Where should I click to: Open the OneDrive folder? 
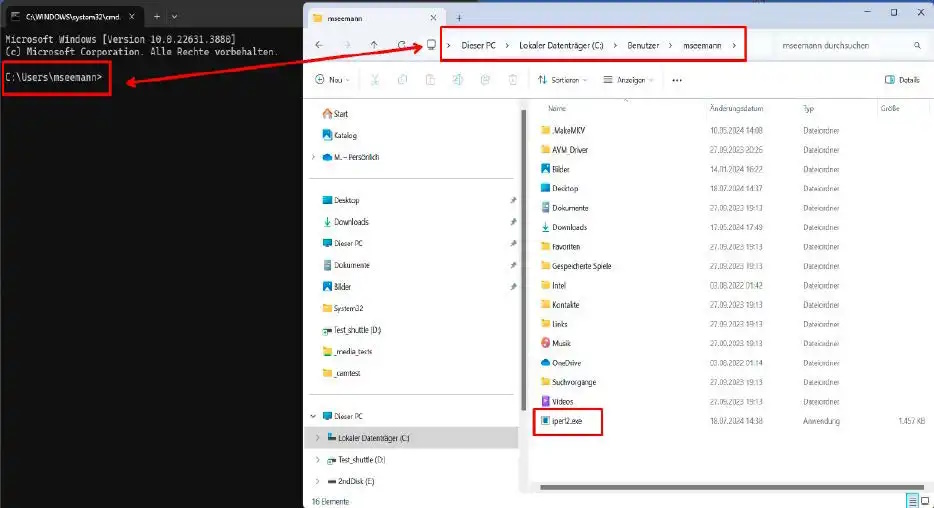(566, 362)
